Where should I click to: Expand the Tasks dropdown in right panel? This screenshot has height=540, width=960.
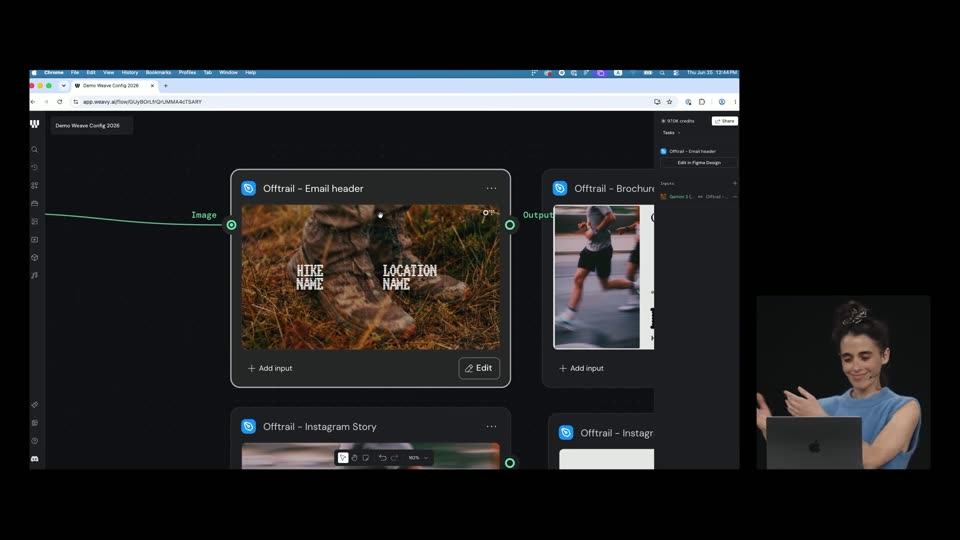coord(671,133)
